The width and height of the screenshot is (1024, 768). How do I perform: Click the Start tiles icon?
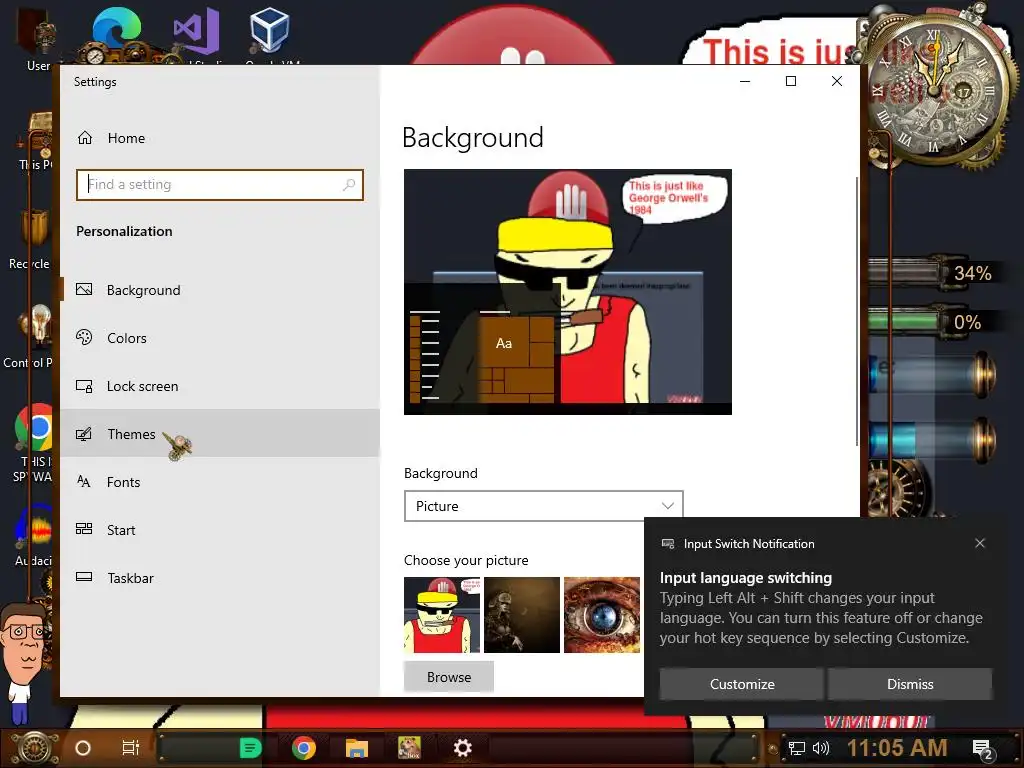click(x=84, y=529)
